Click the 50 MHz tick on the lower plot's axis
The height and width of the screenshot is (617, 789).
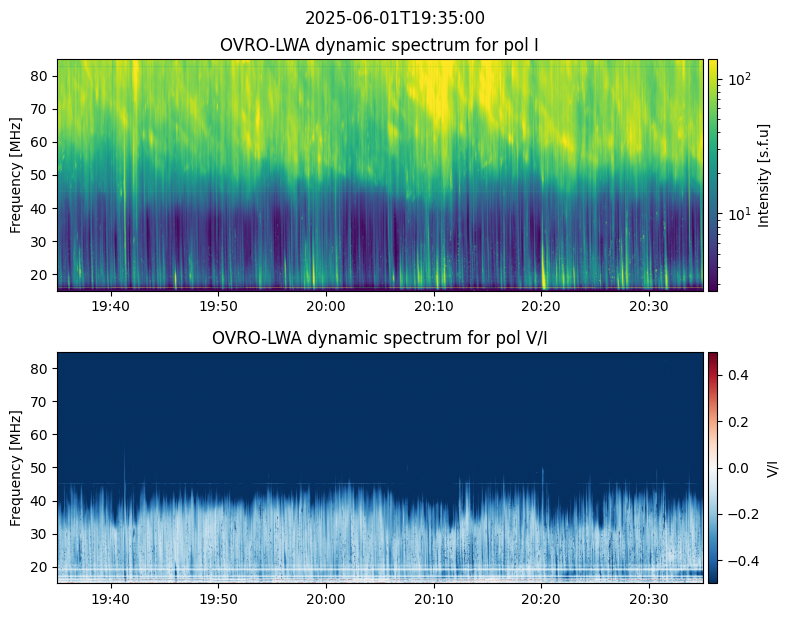42,467
